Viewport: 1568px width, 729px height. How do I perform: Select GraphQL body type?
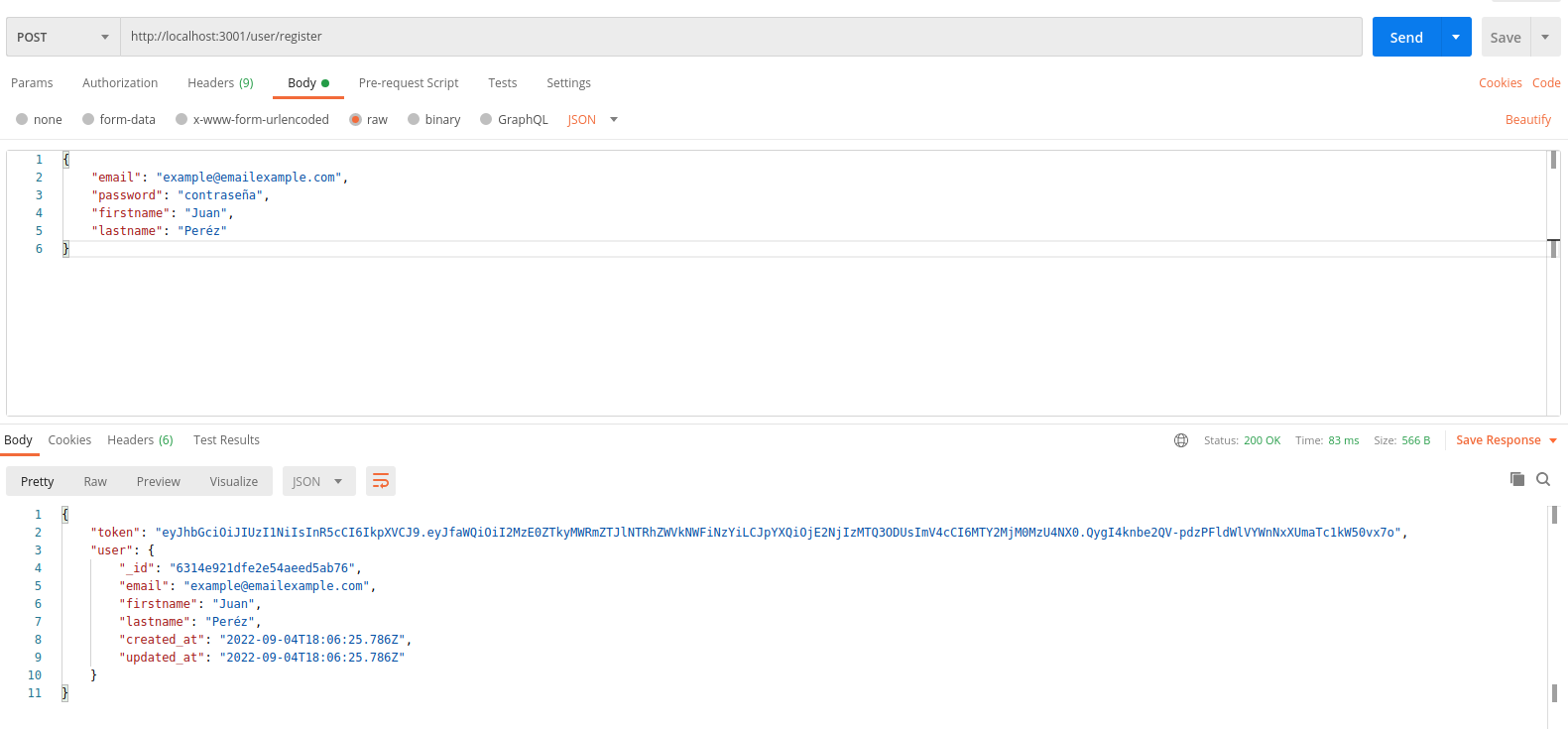(513, 120)
